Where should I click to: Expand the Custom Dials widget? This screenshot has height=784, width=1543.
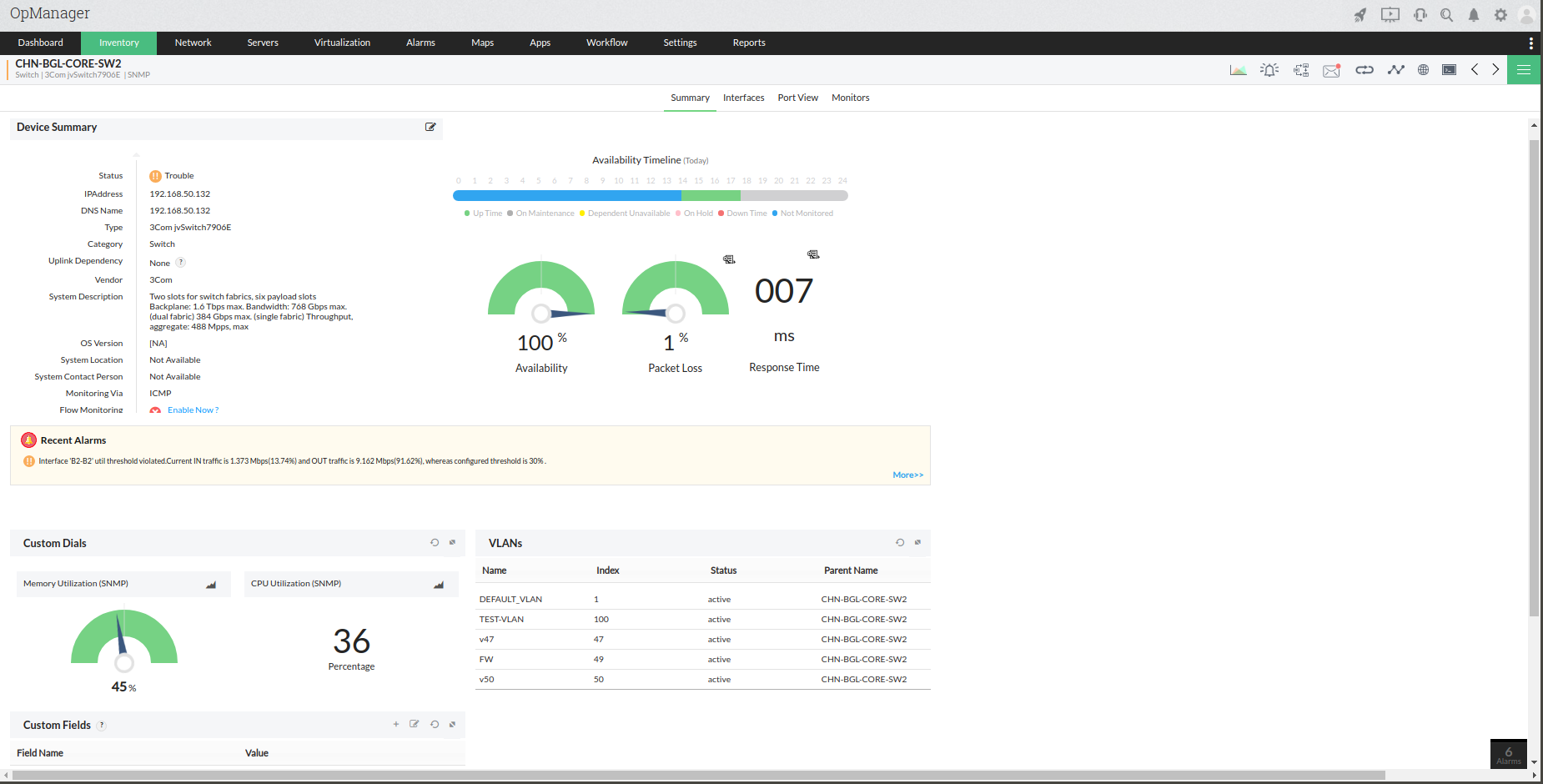(452, 542)
